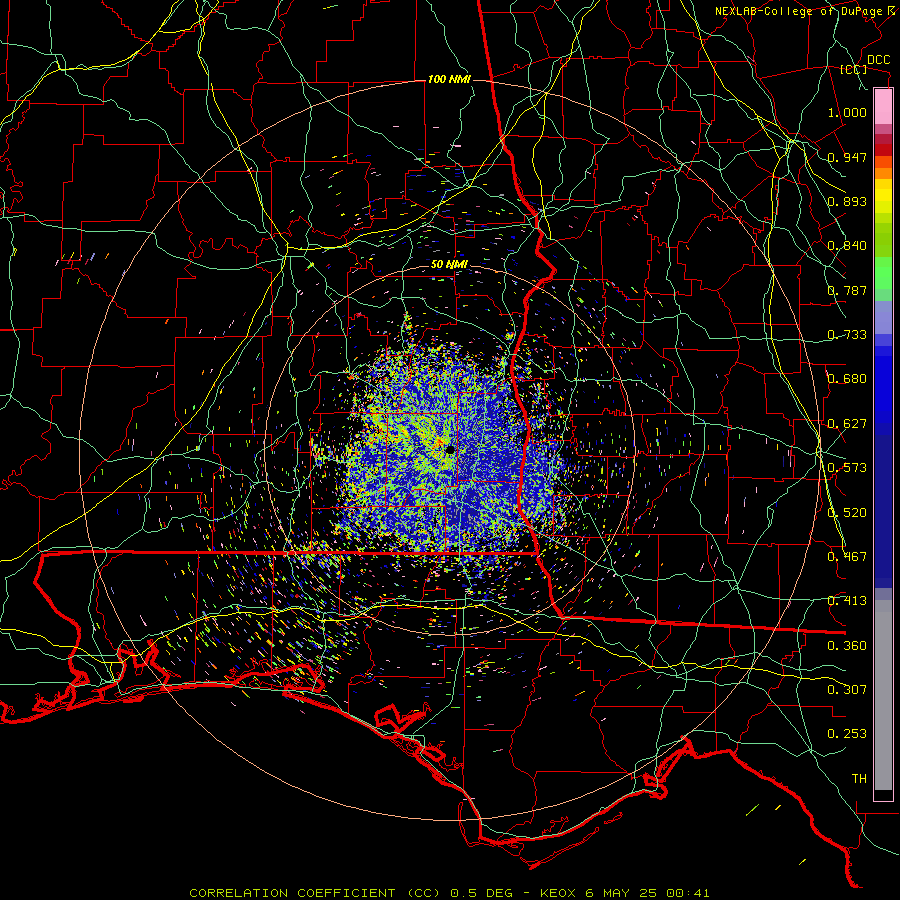Click the 0.680 scale value

pyautogui.click(x=847, y=379)
